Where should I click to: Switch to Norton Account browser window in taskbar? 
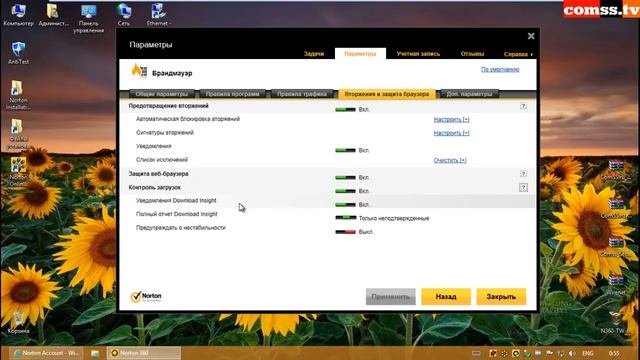[x=45, y=353]
